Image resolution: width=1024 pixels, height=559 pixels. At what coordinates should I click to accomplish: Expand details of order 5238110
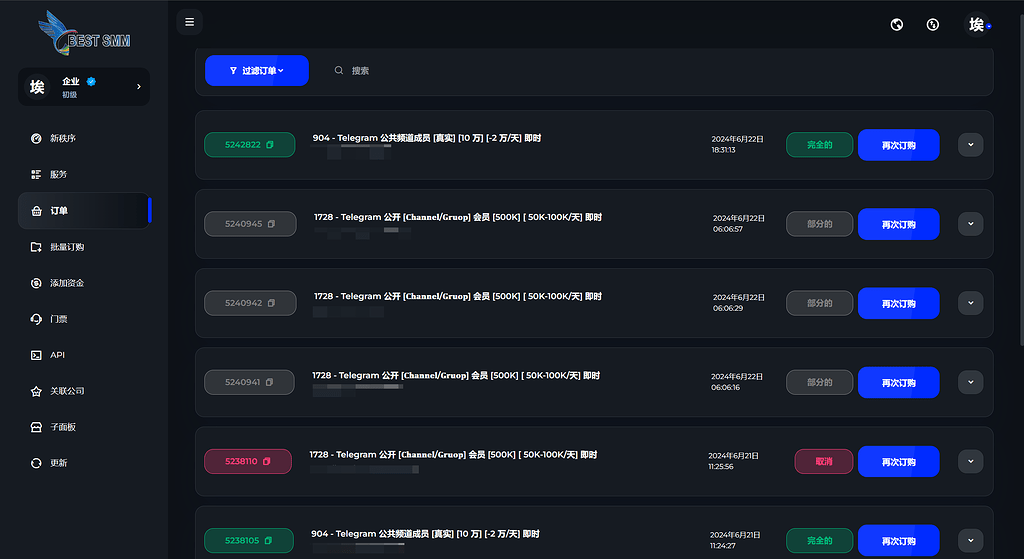[970, 462]
